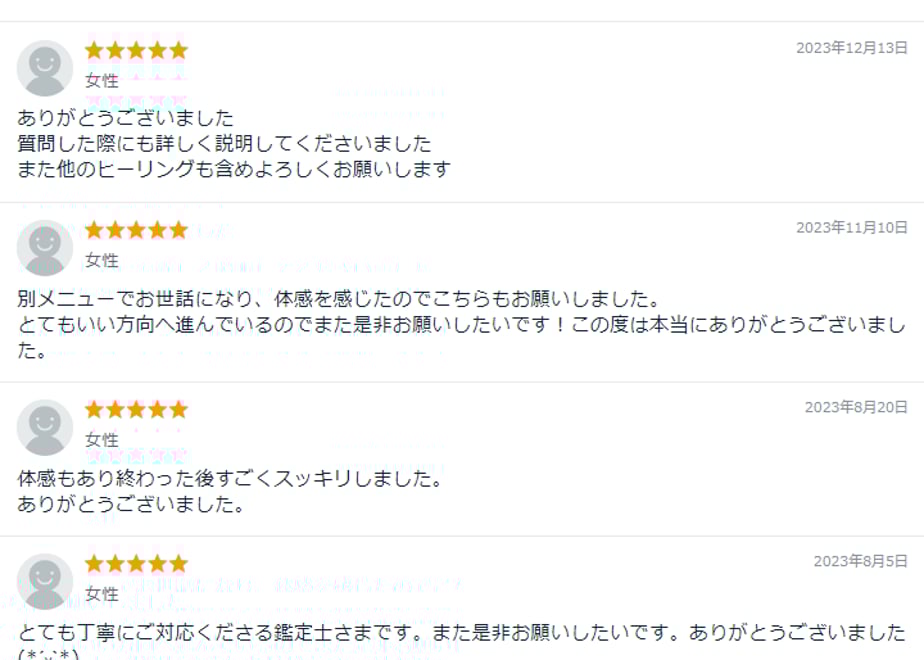Screen dimensions: 924x660
Task: Click five-star rating on December 13 review
Action: pos(136,51)
